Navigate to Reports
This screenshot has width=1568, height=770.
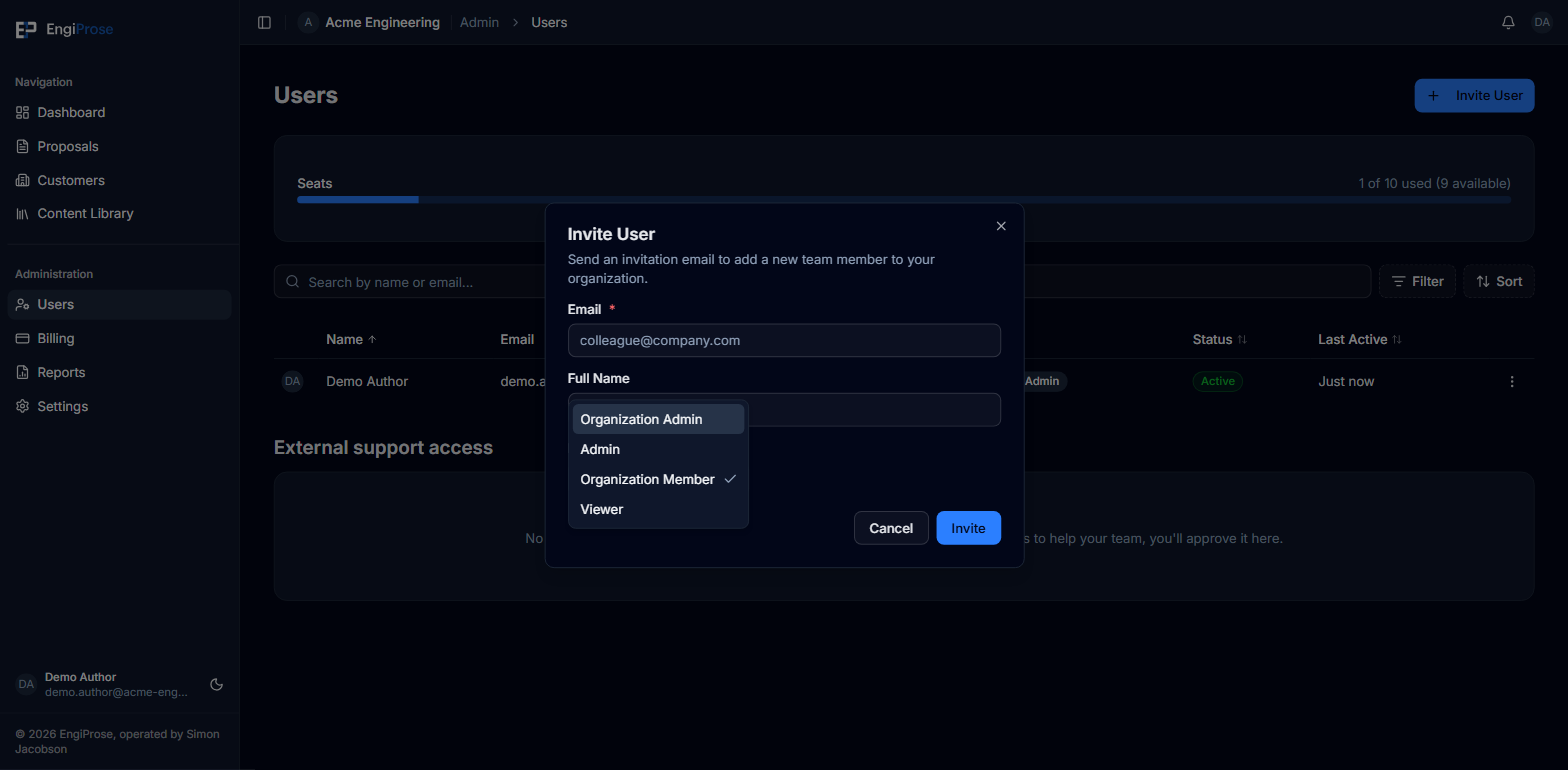[119, 372]
